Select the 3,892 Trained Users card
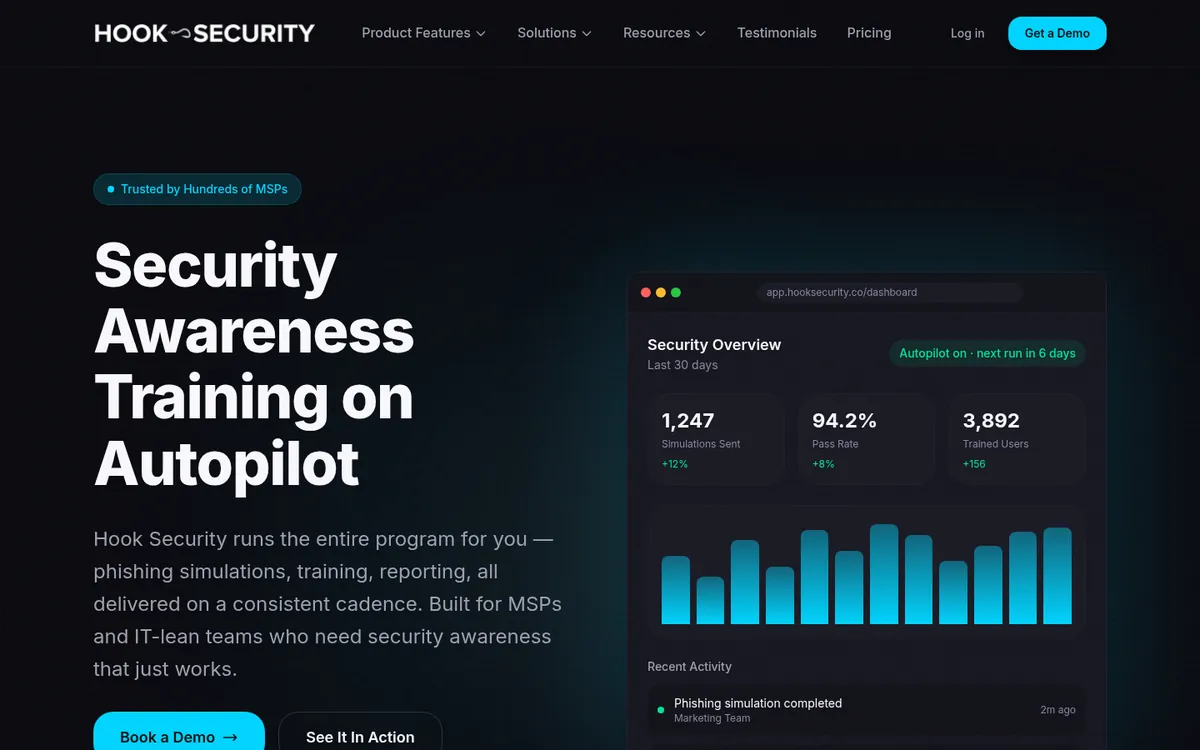Screen dimensions: 1200x750 1017,440
